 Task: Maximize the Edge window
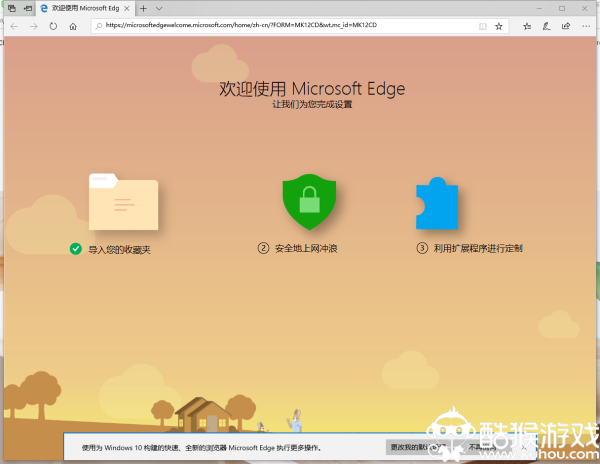[562, 8]
